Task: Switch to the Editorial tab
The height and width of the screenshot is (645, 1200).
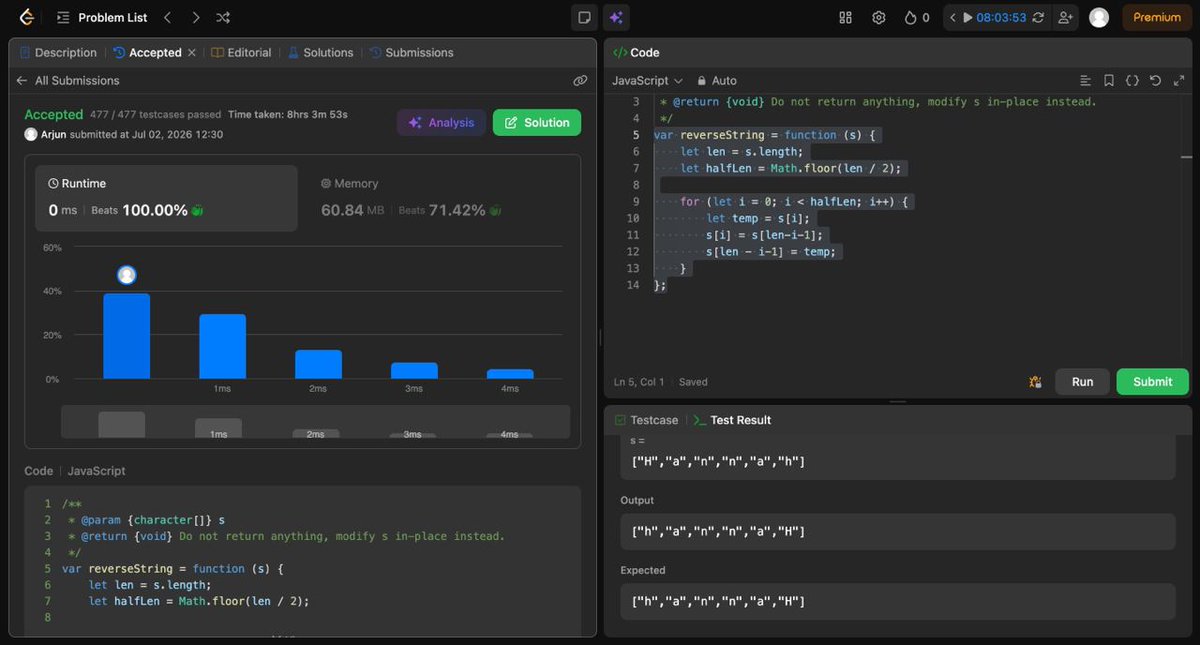Action: [x=241, y=52]
